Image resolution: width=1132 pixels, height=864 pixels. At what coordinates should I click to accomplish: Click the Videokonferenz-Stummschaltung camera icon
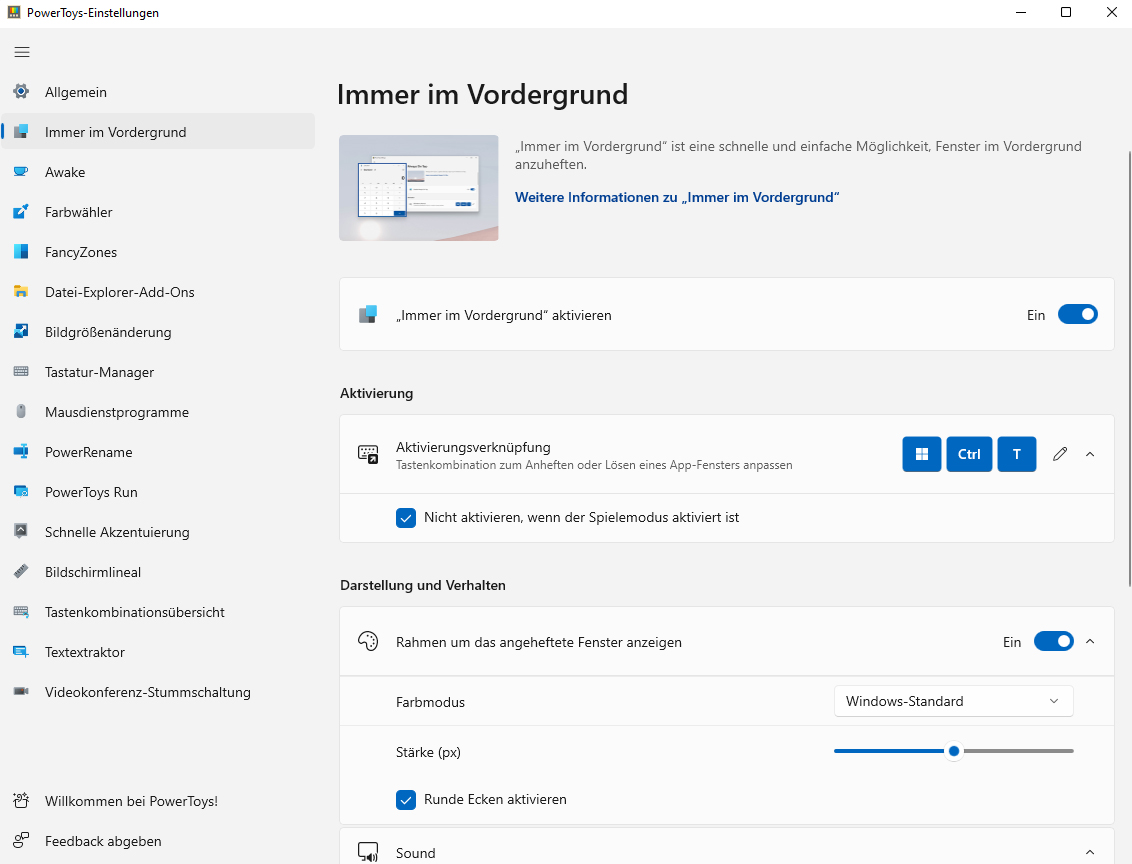(x=21, y=691)
